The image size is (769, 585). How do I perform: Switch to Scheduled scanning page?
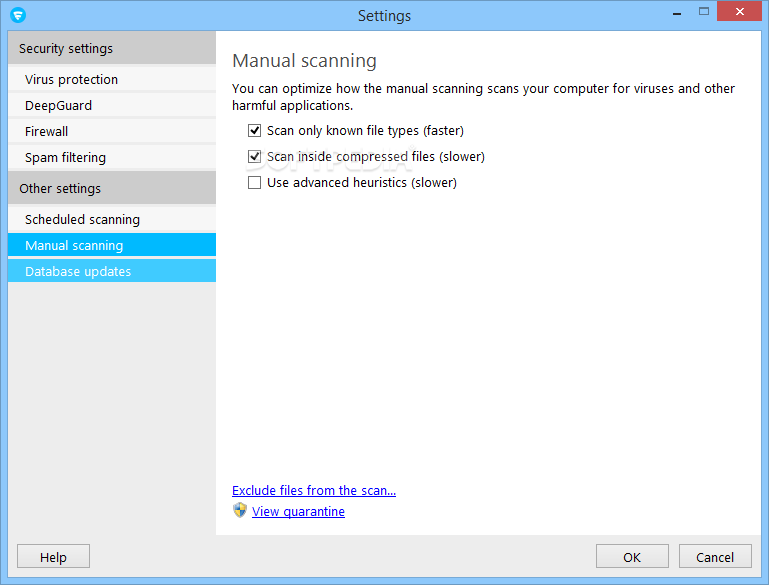(112, 219)
